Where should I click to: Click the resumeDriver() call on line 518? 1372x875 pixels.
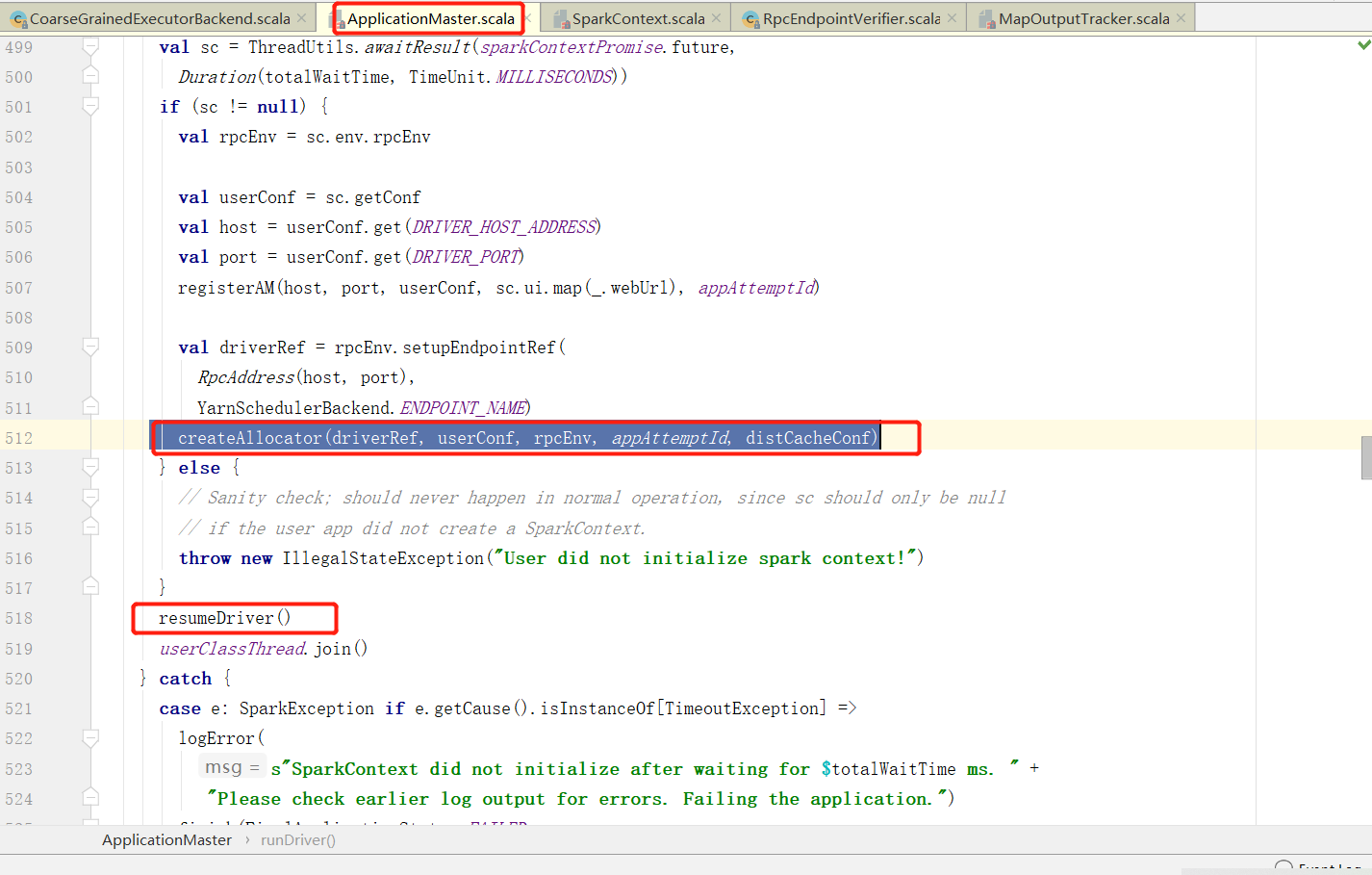225,618
